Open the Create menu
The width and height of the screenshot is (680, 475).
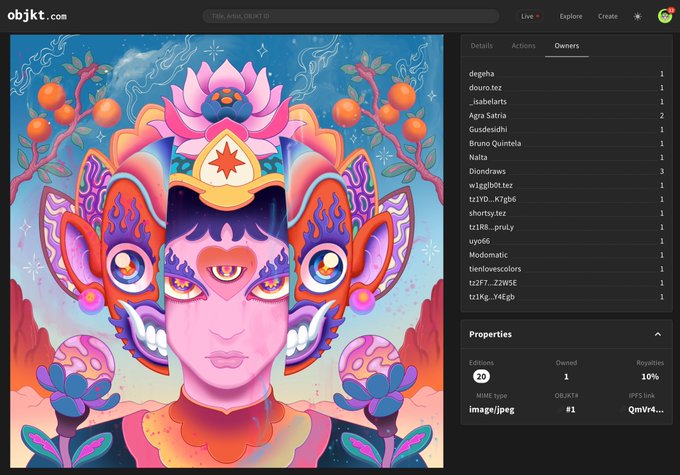tap(608, 16)
